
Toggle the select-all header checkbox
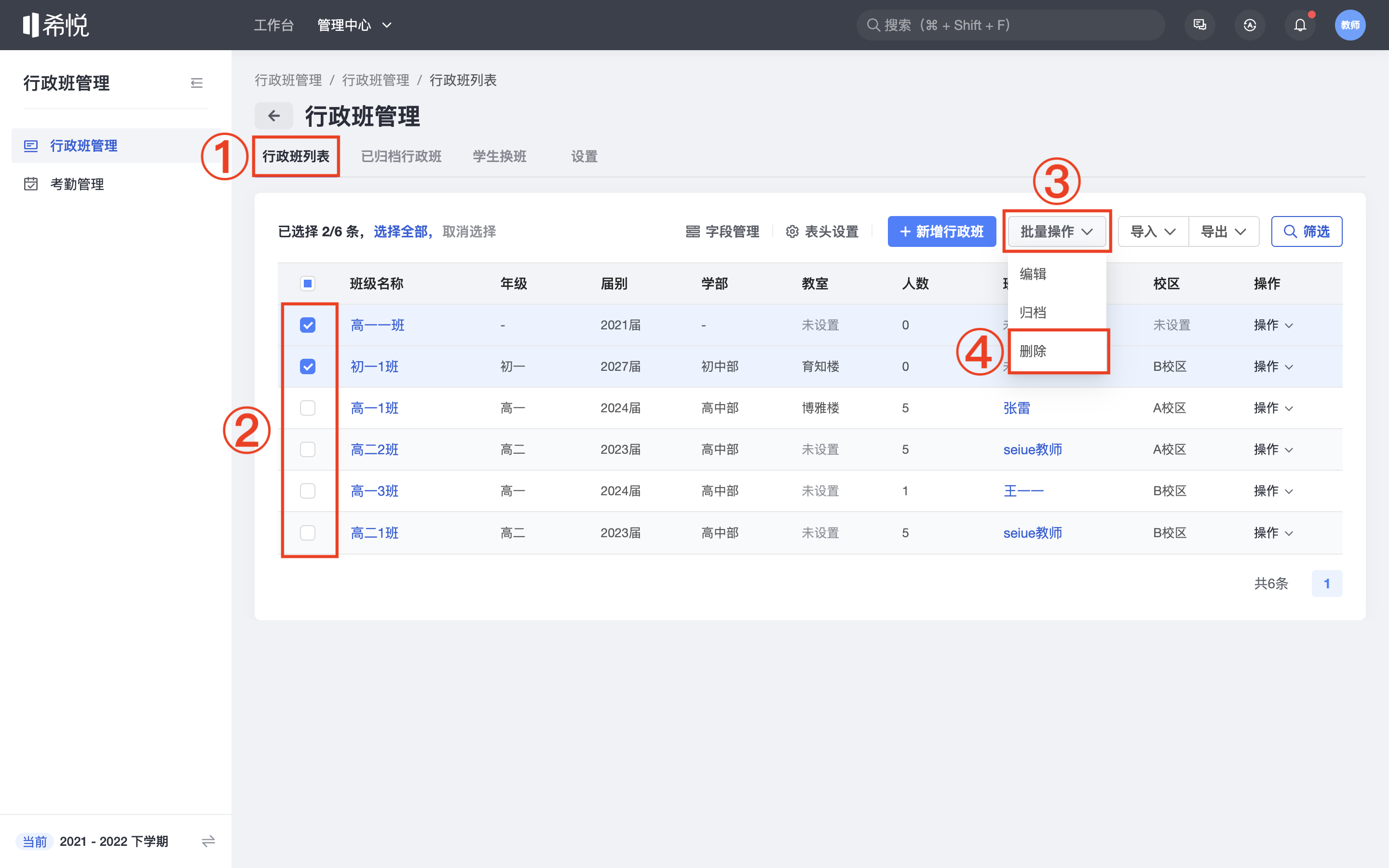coord(308,284)
